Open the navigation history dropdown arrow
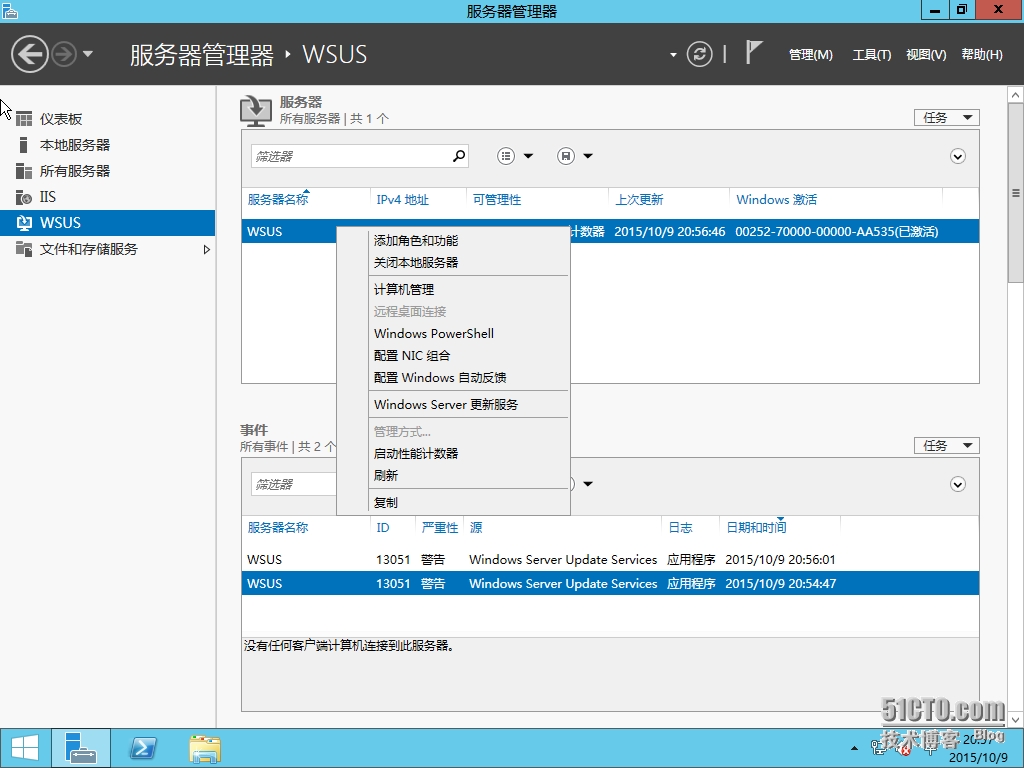The image size is (1024, 768). coord(88,54)
